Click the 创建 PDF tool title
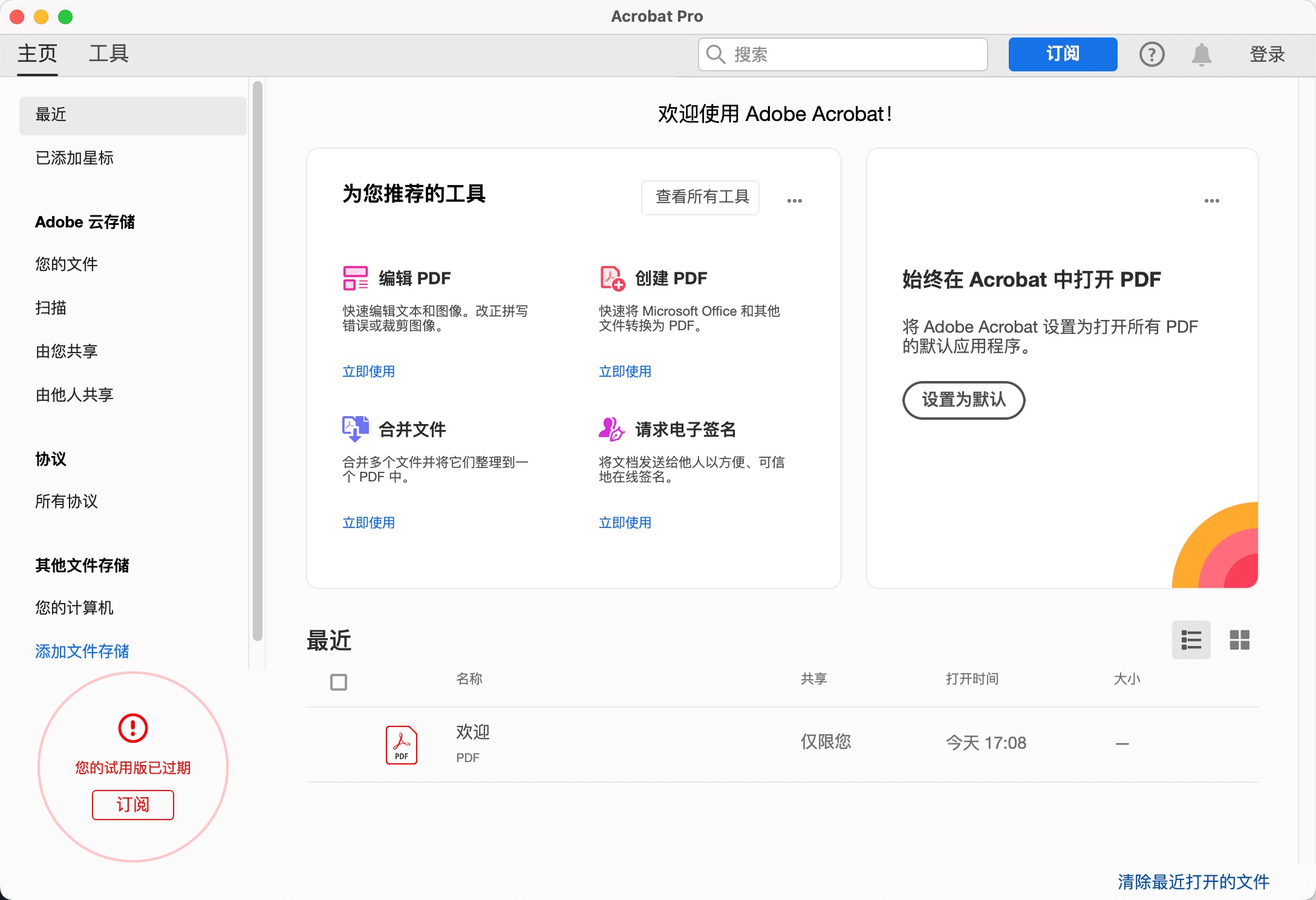Viewport: 1316px width, 900px height. [671, 278]
